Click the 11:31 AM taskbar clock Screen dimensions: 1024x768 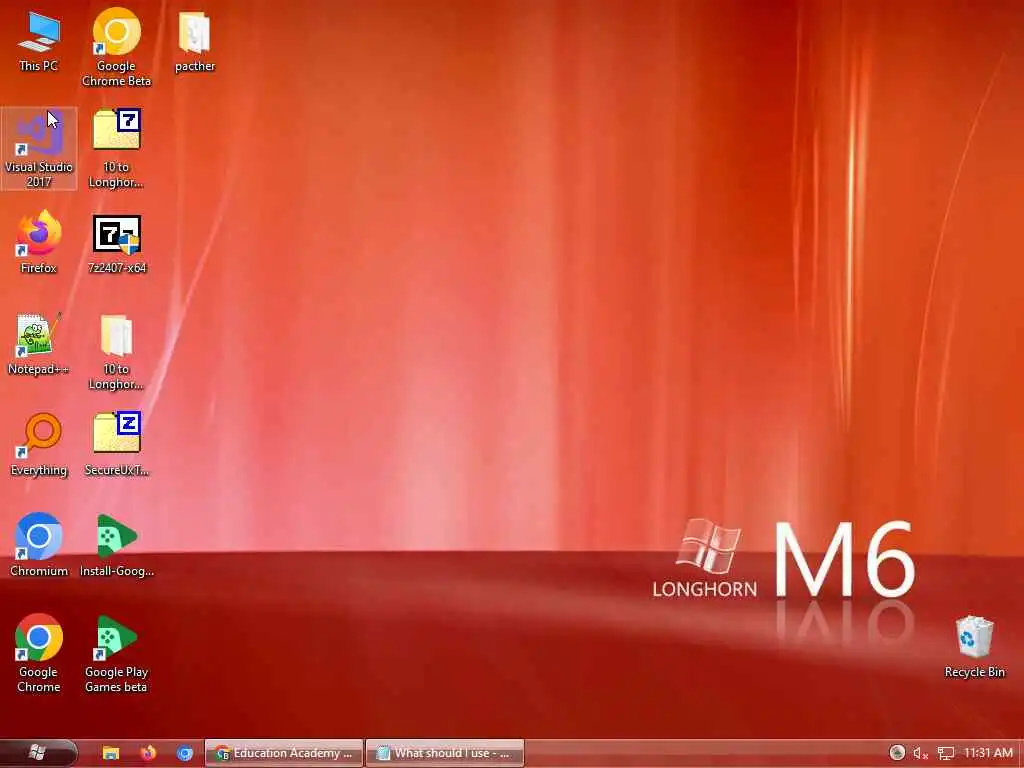tap(989, 753)
